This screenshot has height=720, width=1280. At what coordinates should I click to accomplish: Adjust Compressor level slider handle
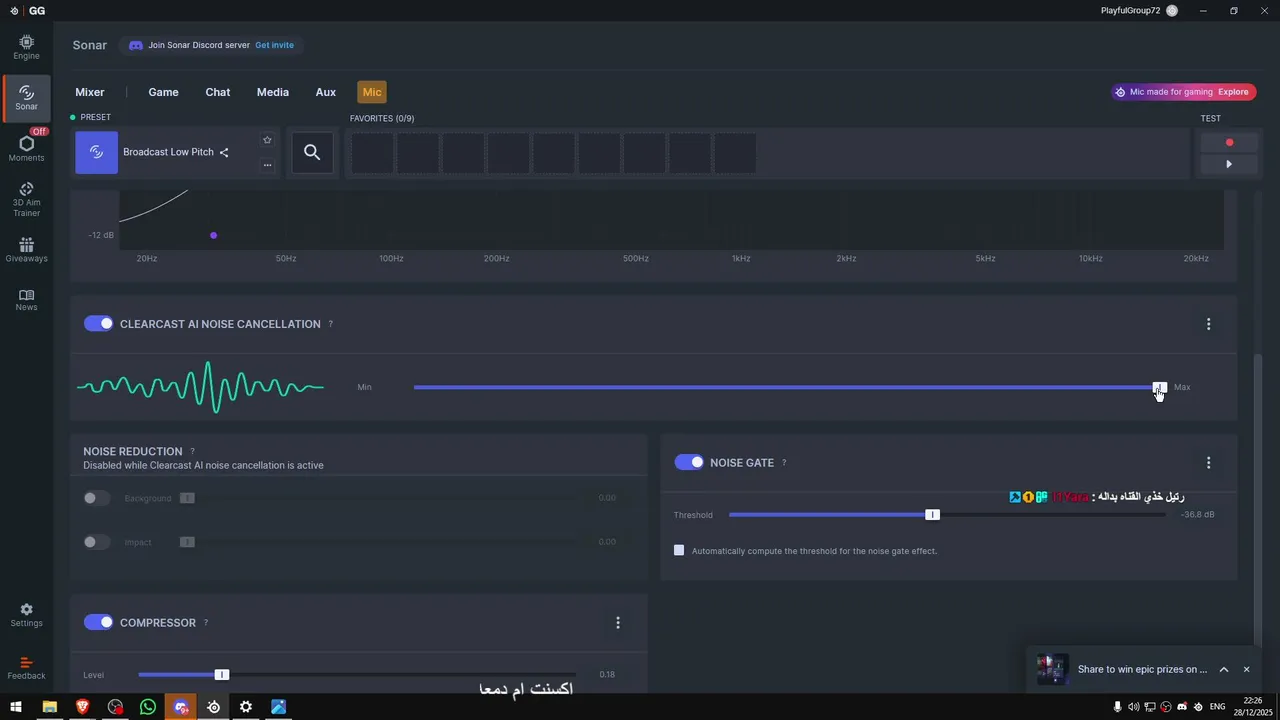click(x=222, y=675)
